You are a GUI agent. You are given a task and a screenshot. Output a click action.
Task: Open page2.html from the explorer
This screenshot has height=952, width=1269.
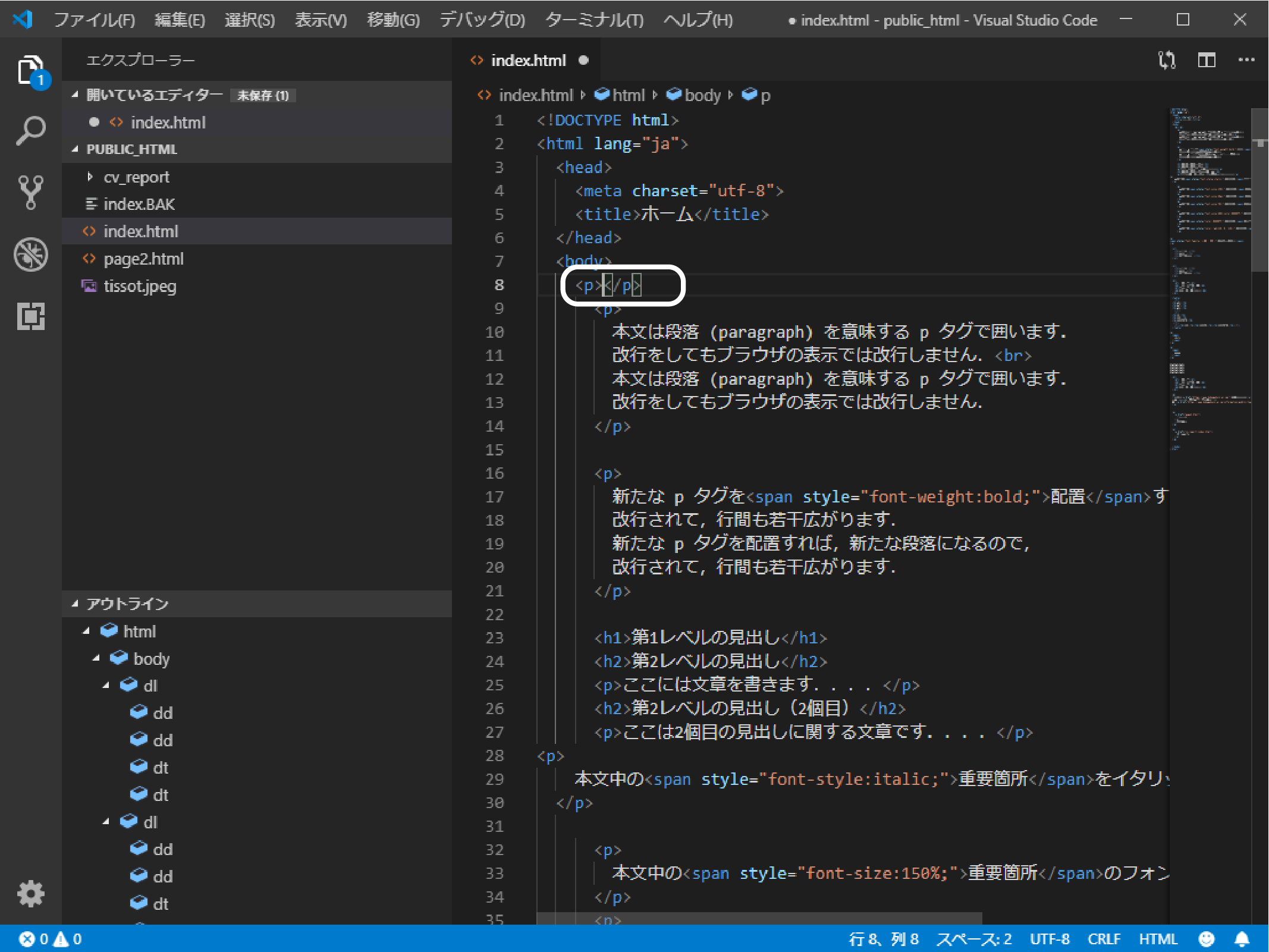tap(143, 259)
